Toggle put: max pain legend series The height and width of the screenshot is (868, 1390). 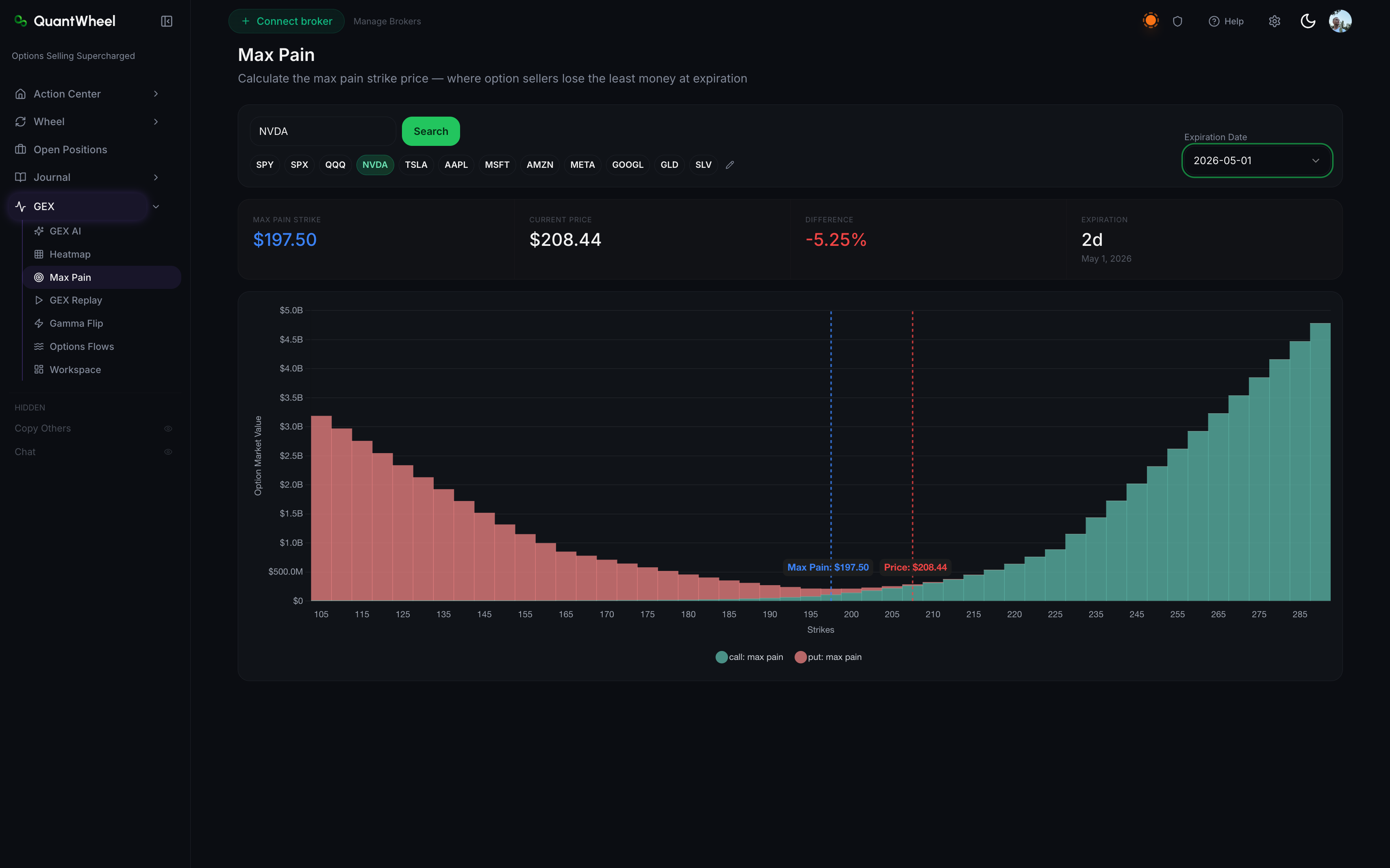click(828, 658)
